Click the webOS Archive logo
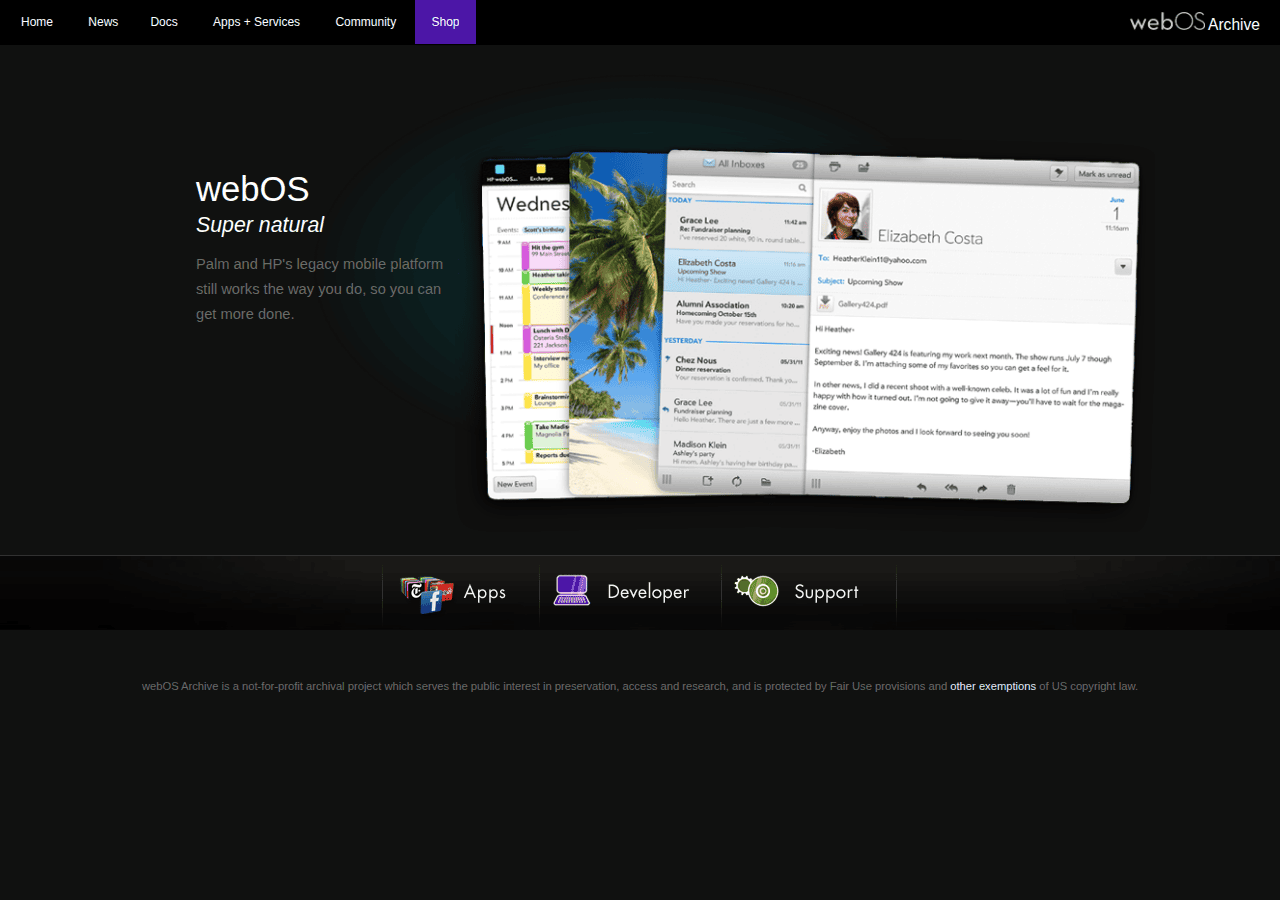The height and width of the screenshot is (900, 1280). [1194, 22]
